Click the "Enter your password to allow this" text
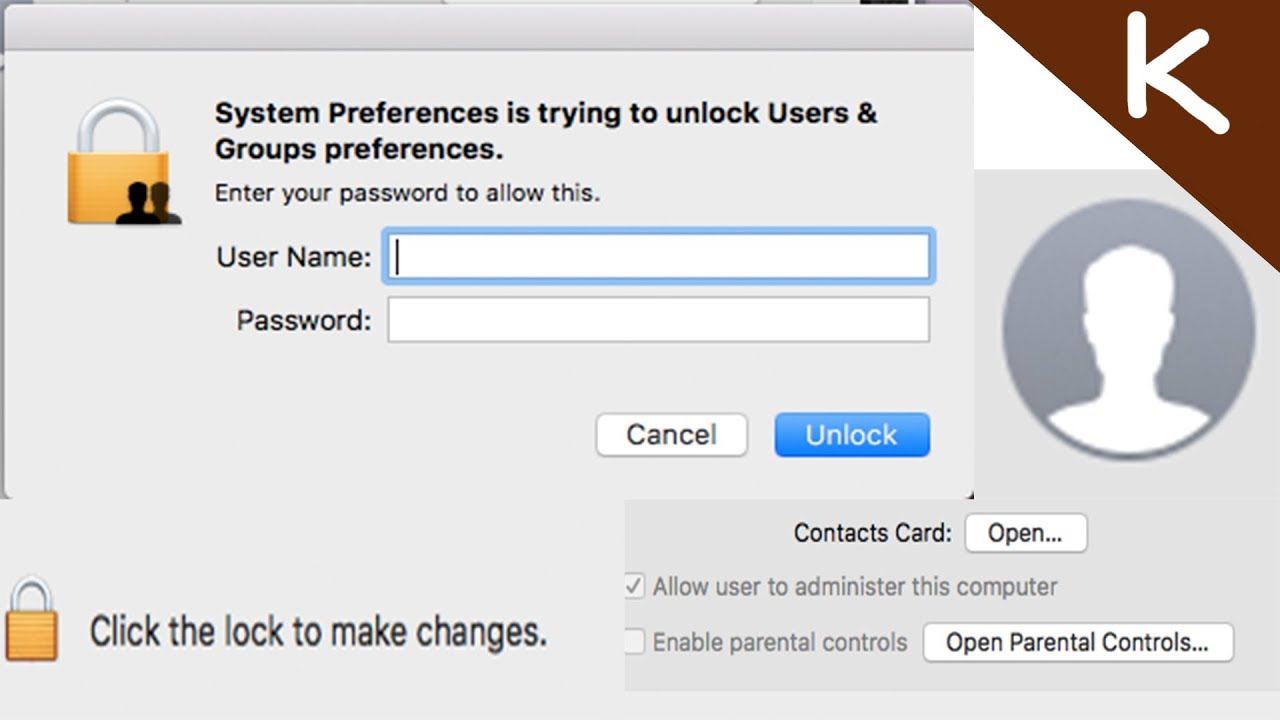1280x720 pixels. click(x=407, y=192)
